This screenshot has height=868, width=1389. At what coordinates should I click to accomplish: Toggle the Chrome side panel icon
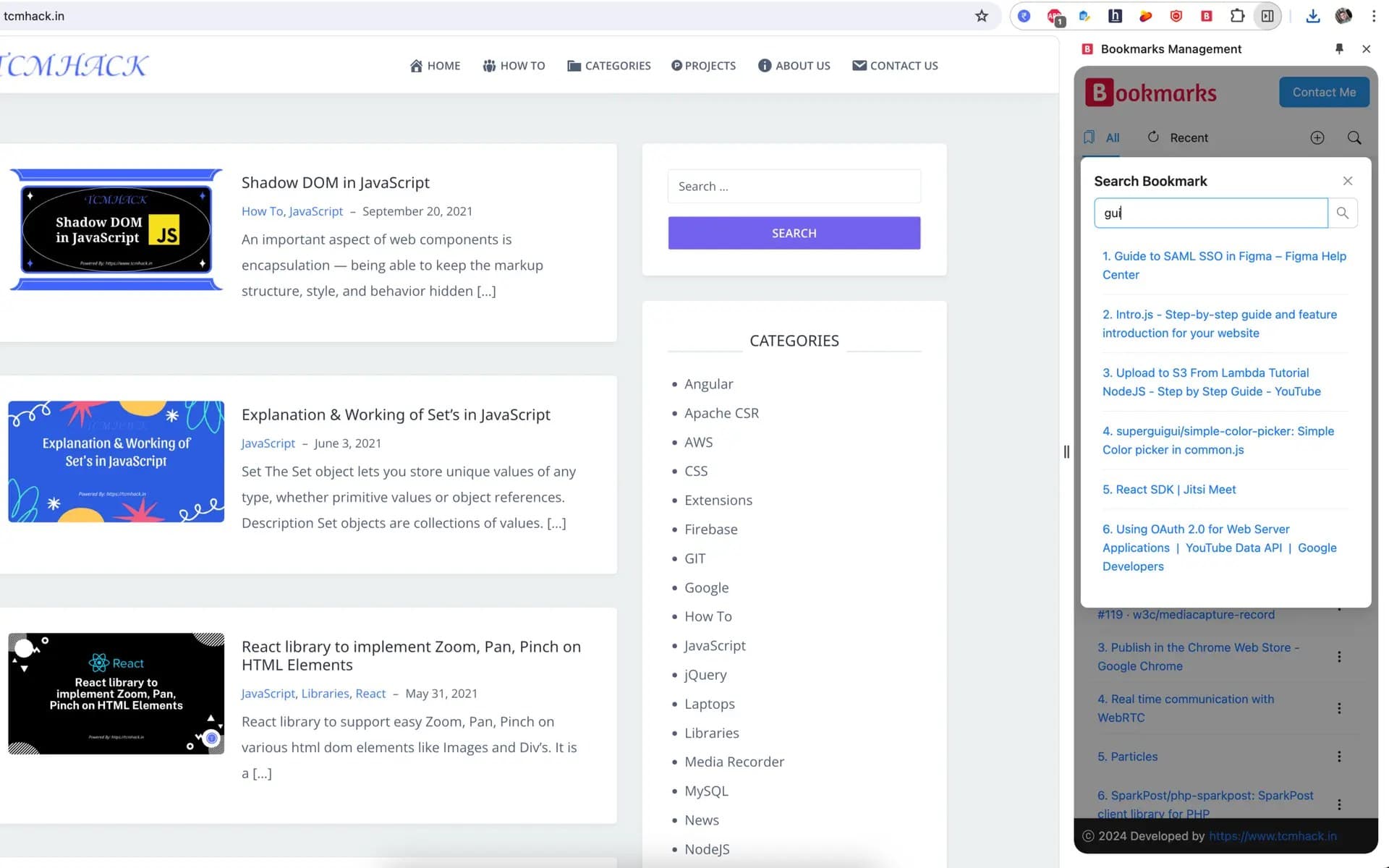(1267, 16)
